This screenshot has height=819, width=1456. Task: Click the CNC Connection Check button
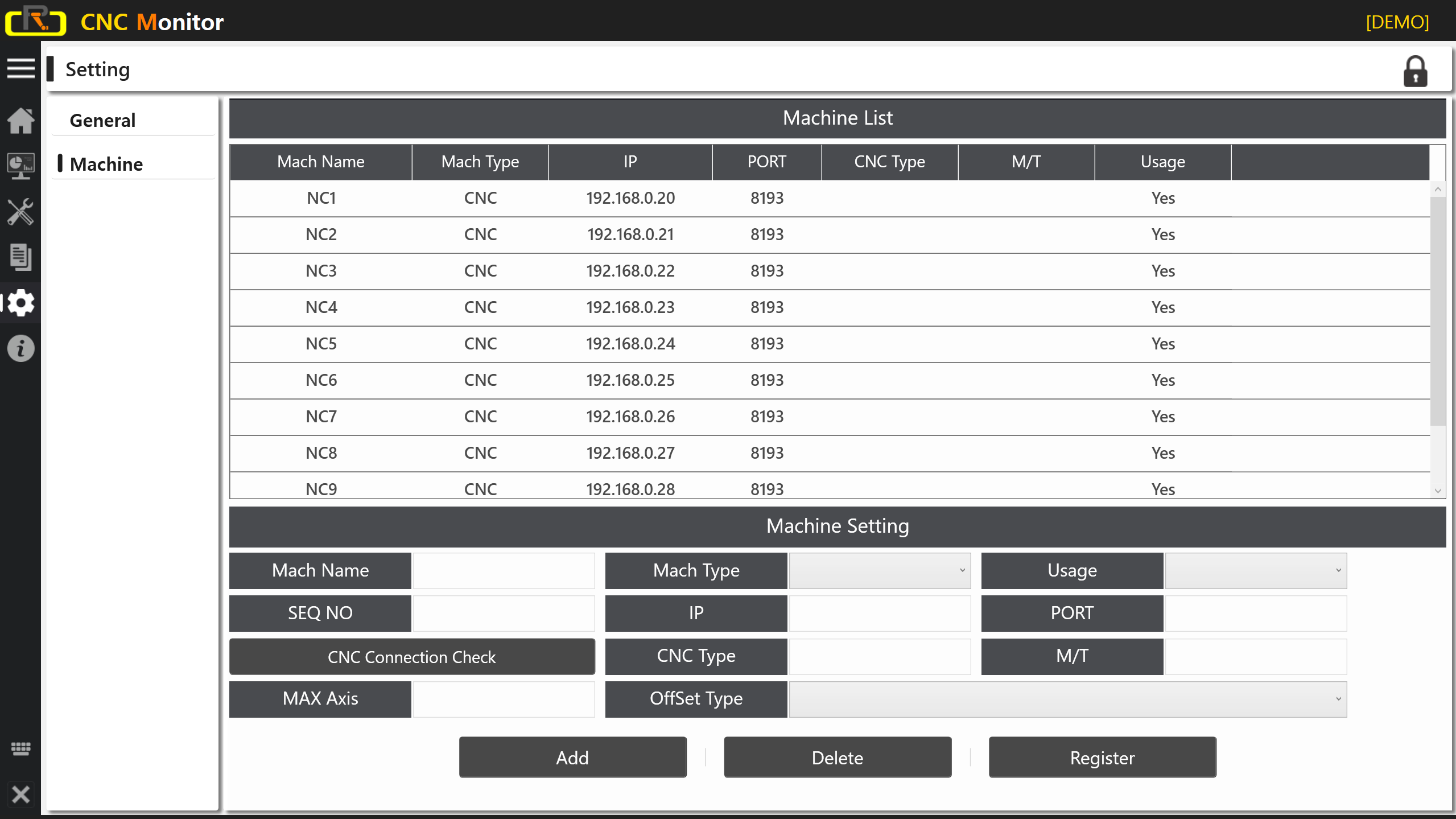411,657
